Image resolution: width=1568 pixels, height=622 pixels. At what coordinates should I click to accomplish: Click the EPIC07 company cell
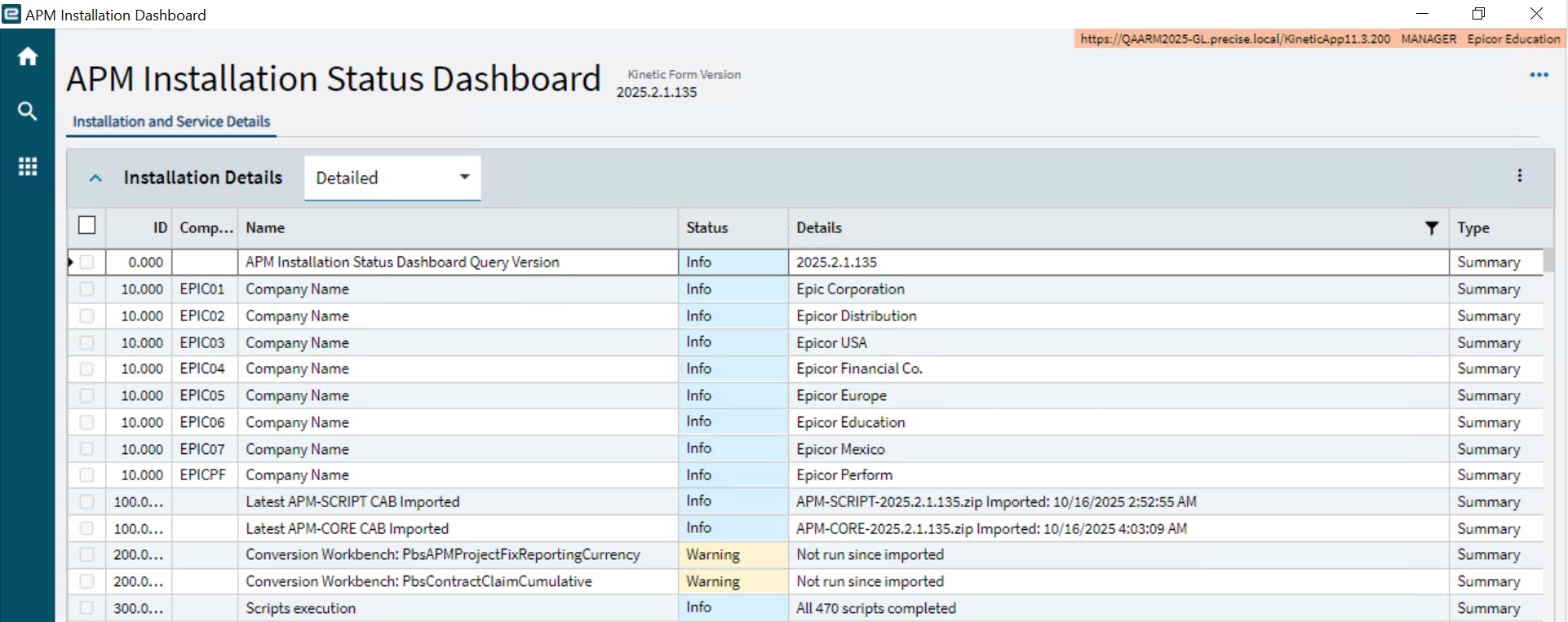205,449
